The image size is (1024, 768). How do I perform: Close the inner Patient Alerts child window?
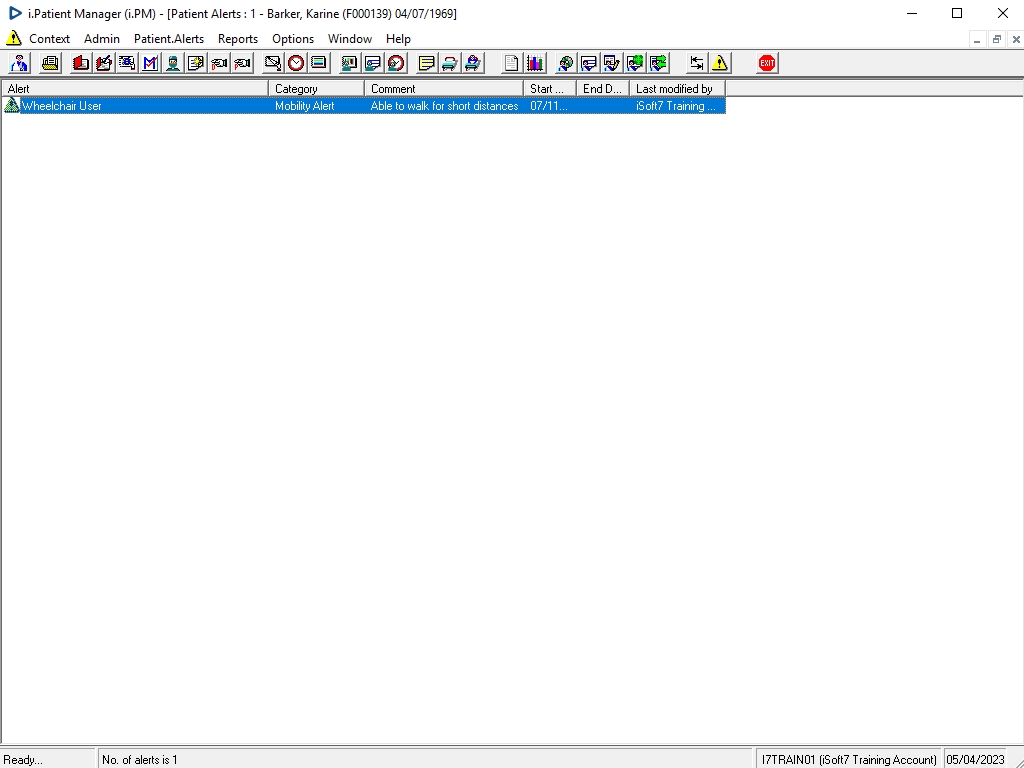(x=1016, y=39)
